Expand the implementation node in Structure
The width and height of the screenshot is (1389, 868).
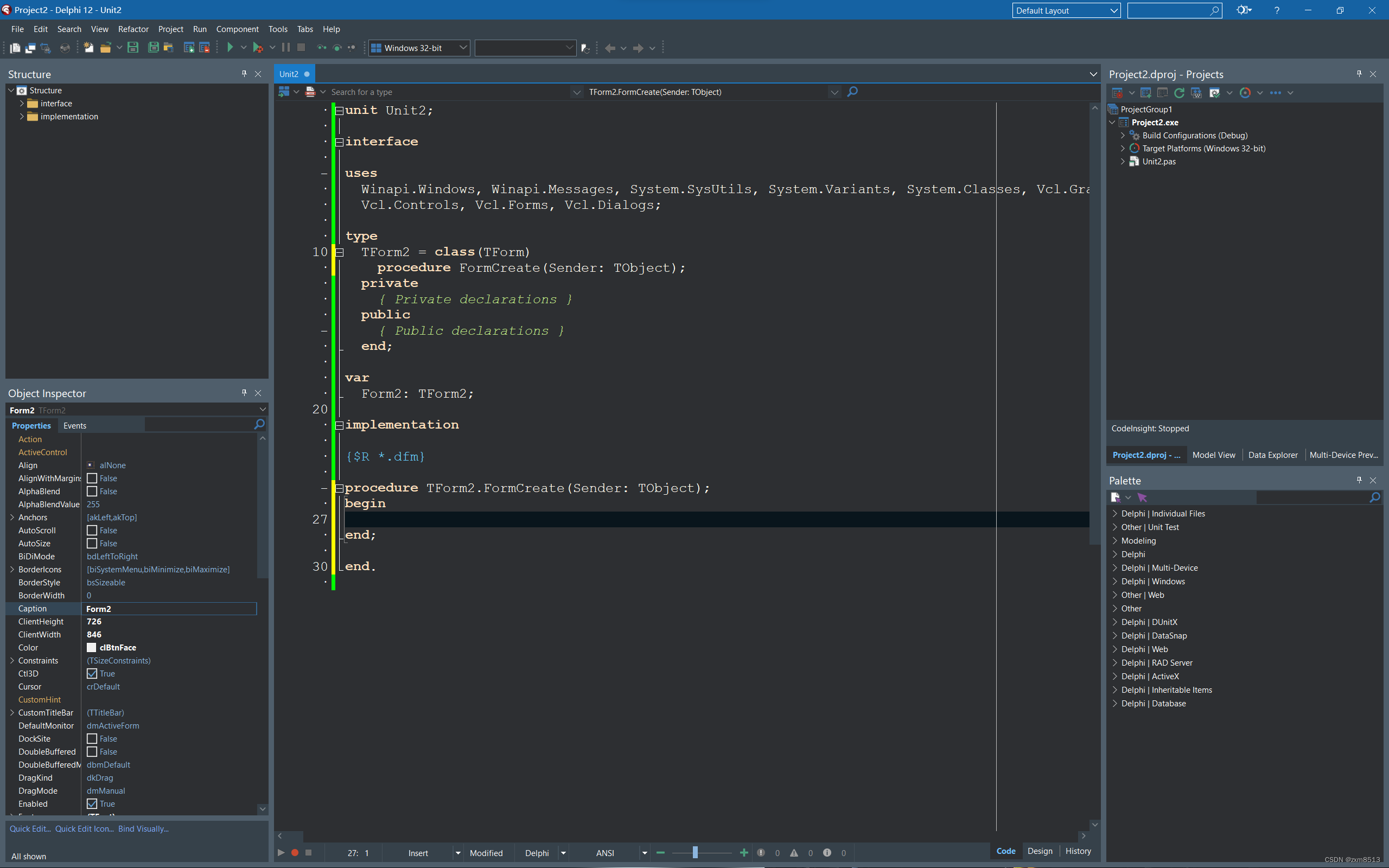(22, 117)
